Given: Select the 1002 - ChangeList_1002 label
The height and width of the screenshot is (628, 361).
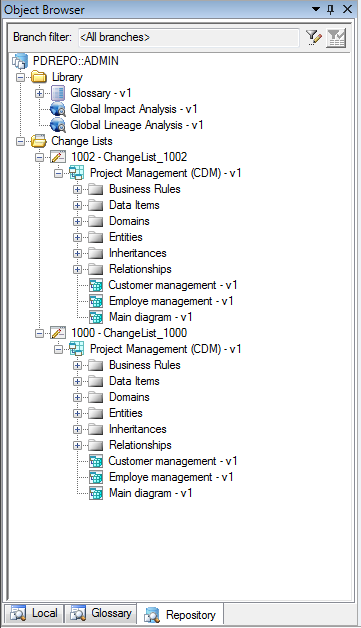Looking at the screenshot, I should [x=129, y=157].
